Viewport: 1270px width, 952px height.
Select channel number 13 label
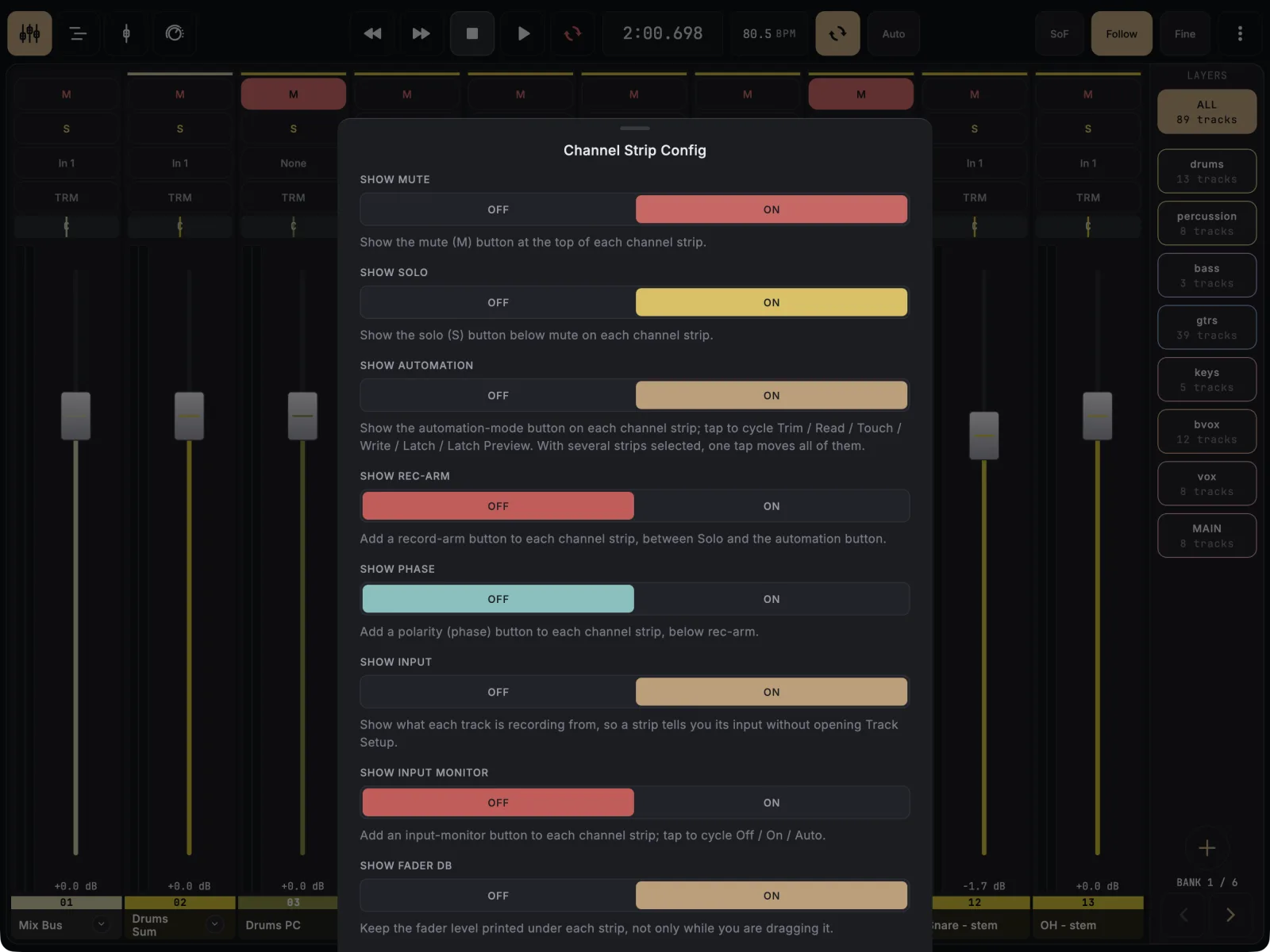1088,903
